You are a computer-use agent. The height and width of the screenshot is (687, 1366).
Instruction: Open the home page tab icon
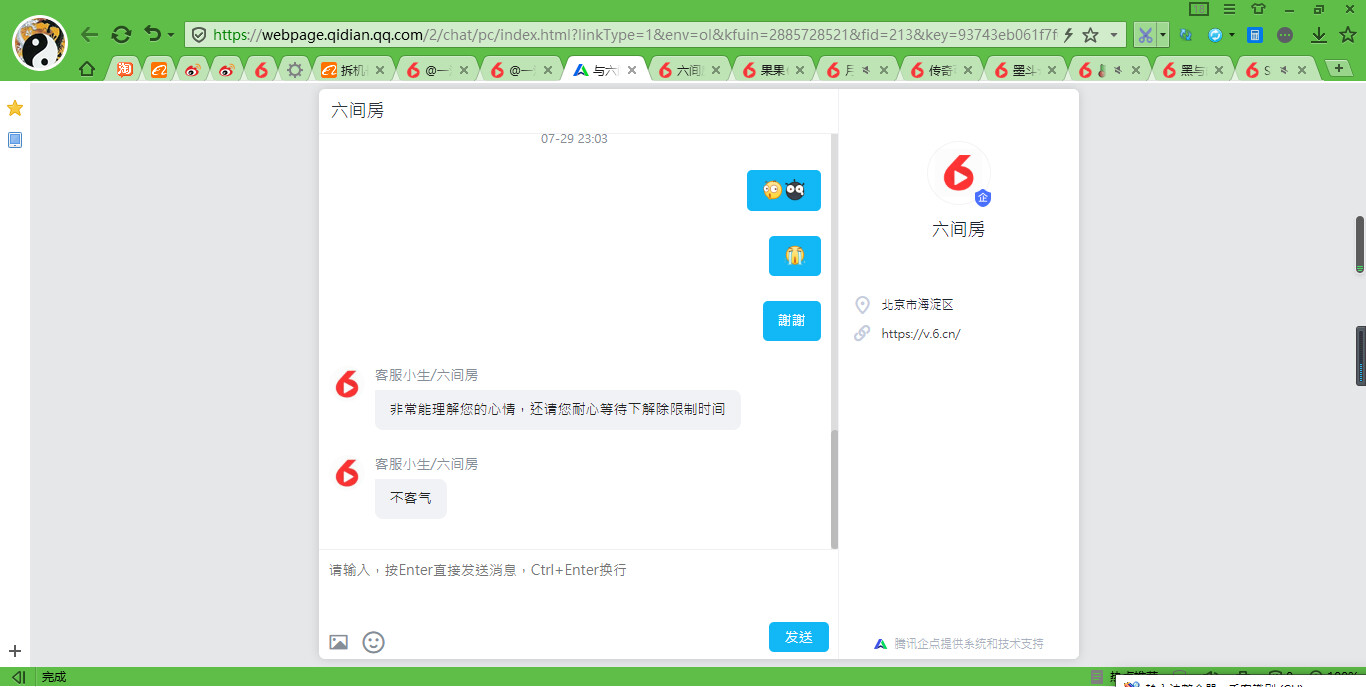(87, 69)
